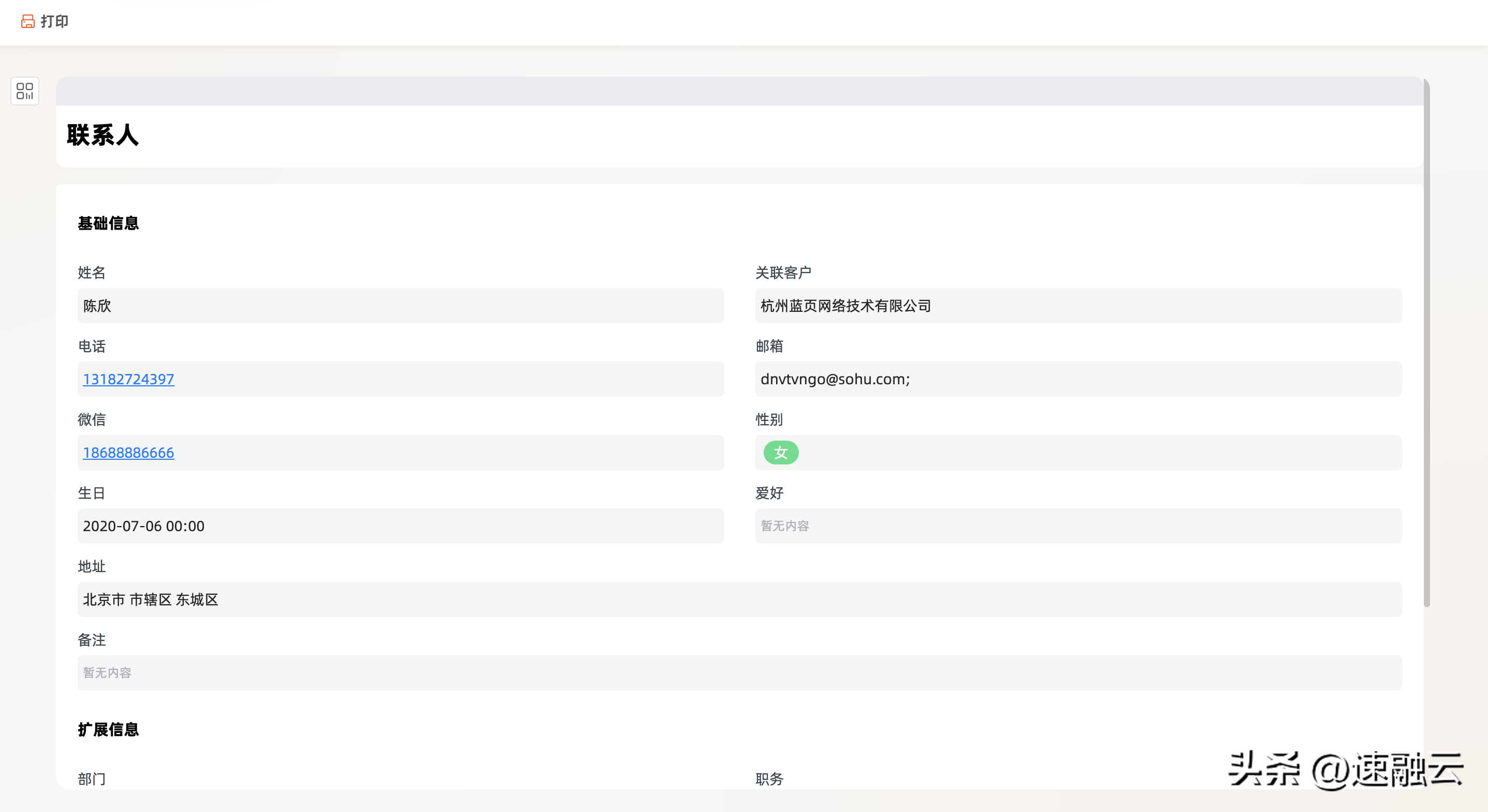Click the 联系人 page title
This screenshot has width=1488, height=812.
click(103, 135)
